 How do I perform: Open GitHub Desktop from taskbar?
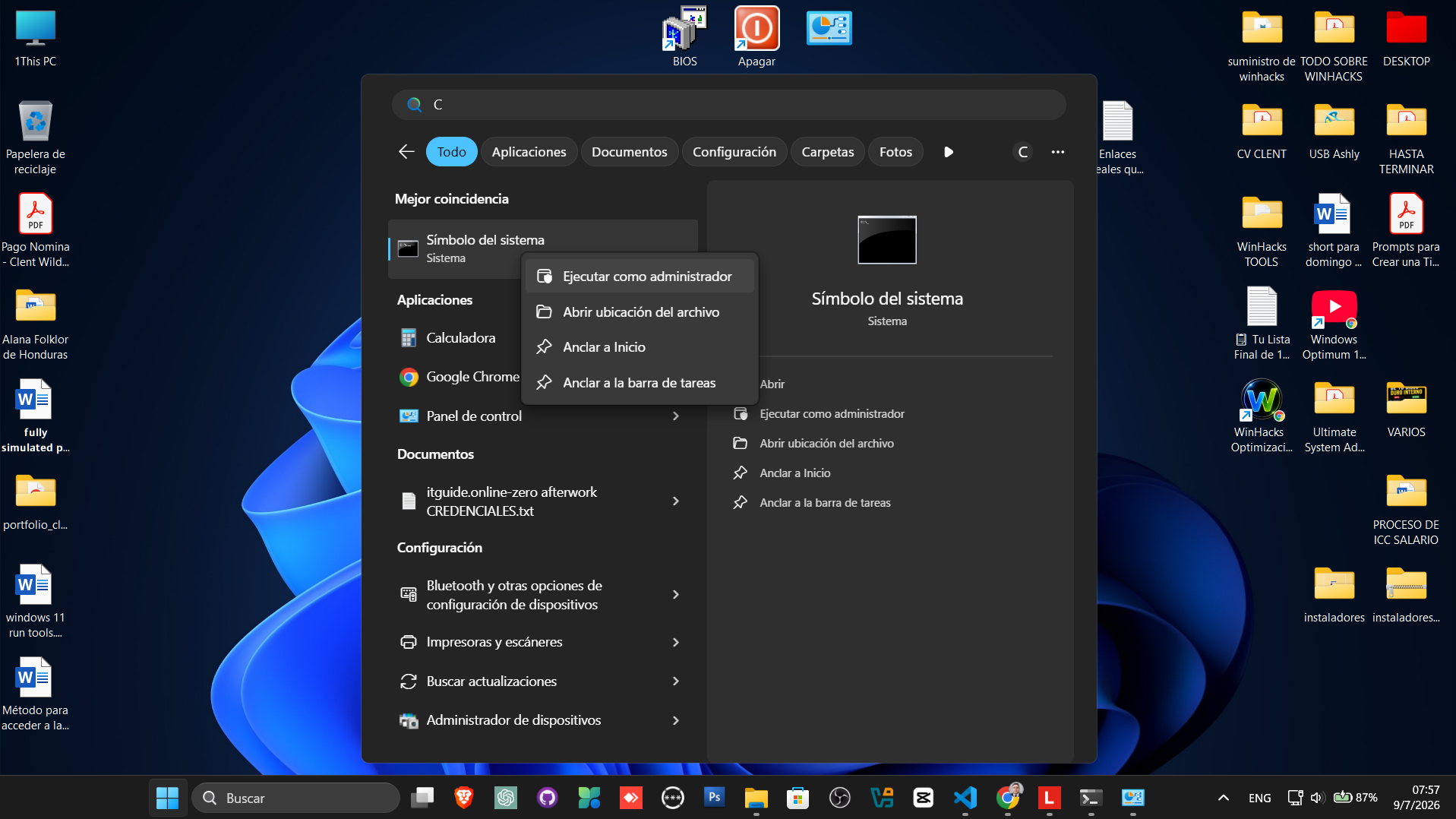[x=547, y=798]
